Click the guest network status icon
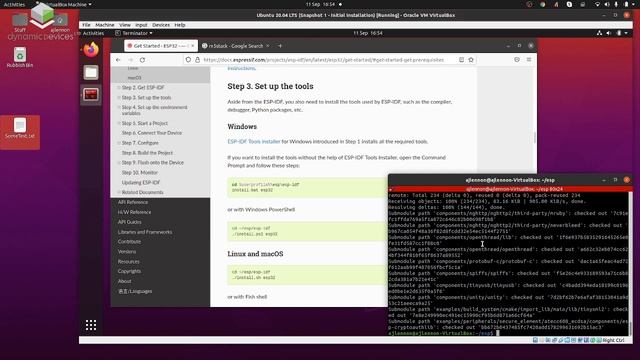 [x=599, y=33]
